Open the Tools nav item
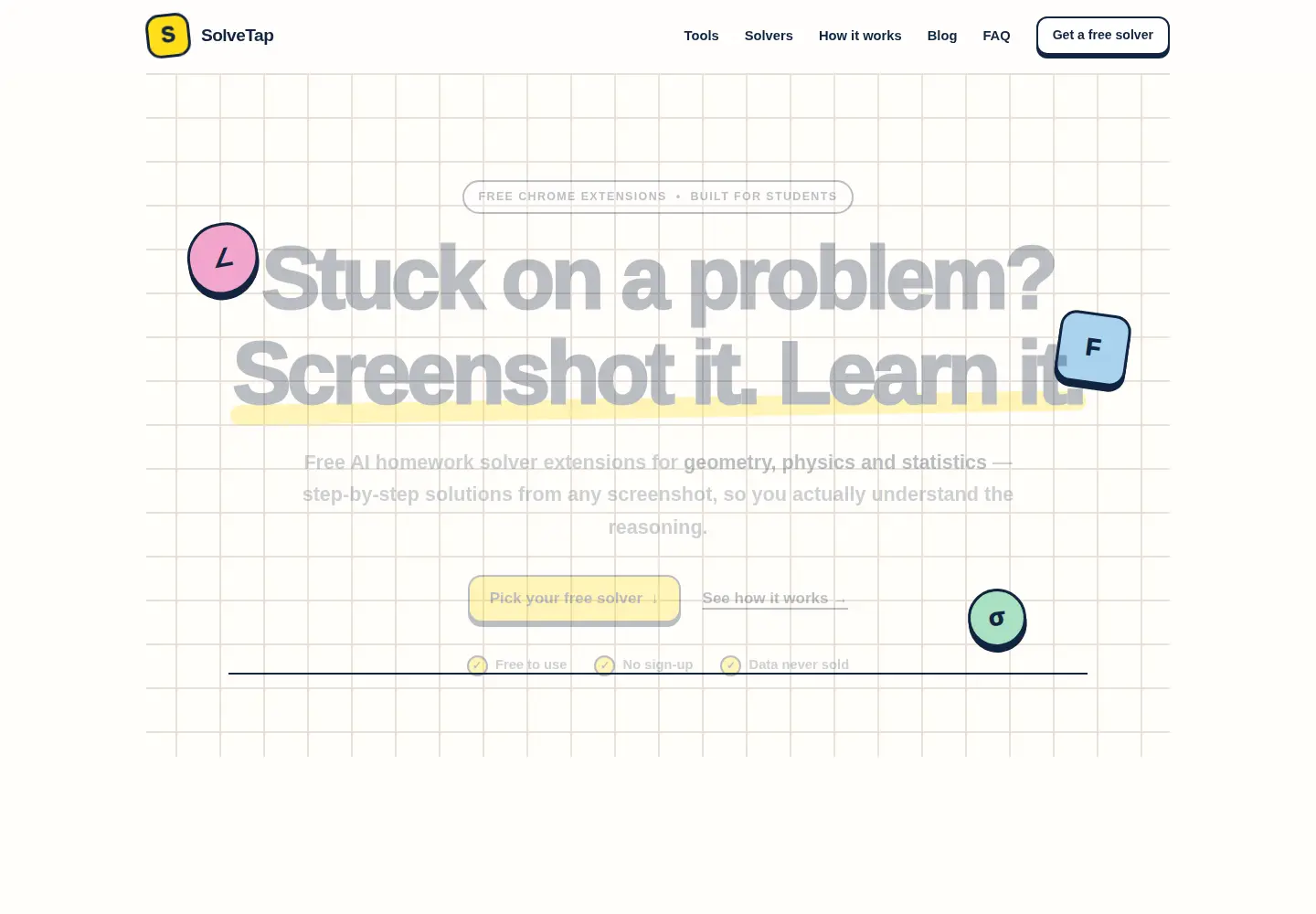Viewport: 1316px width, 914px height. (x=701, y=36)
